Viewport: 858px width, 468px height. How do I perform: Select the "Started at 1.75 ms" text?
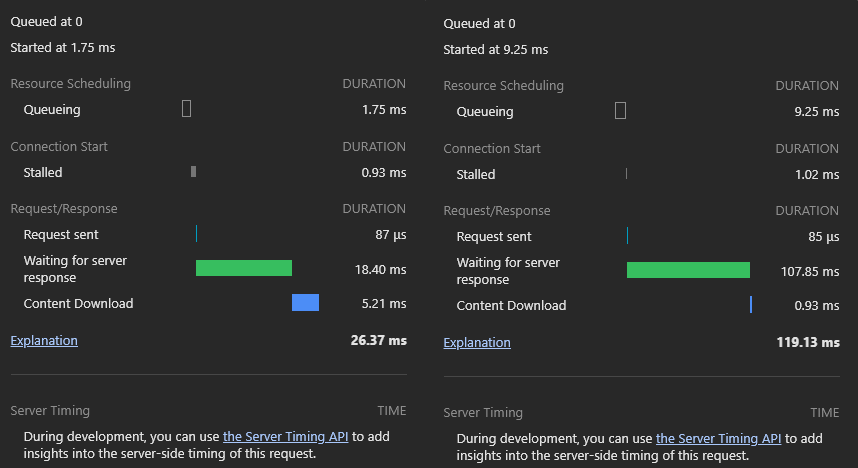[63, 47]
